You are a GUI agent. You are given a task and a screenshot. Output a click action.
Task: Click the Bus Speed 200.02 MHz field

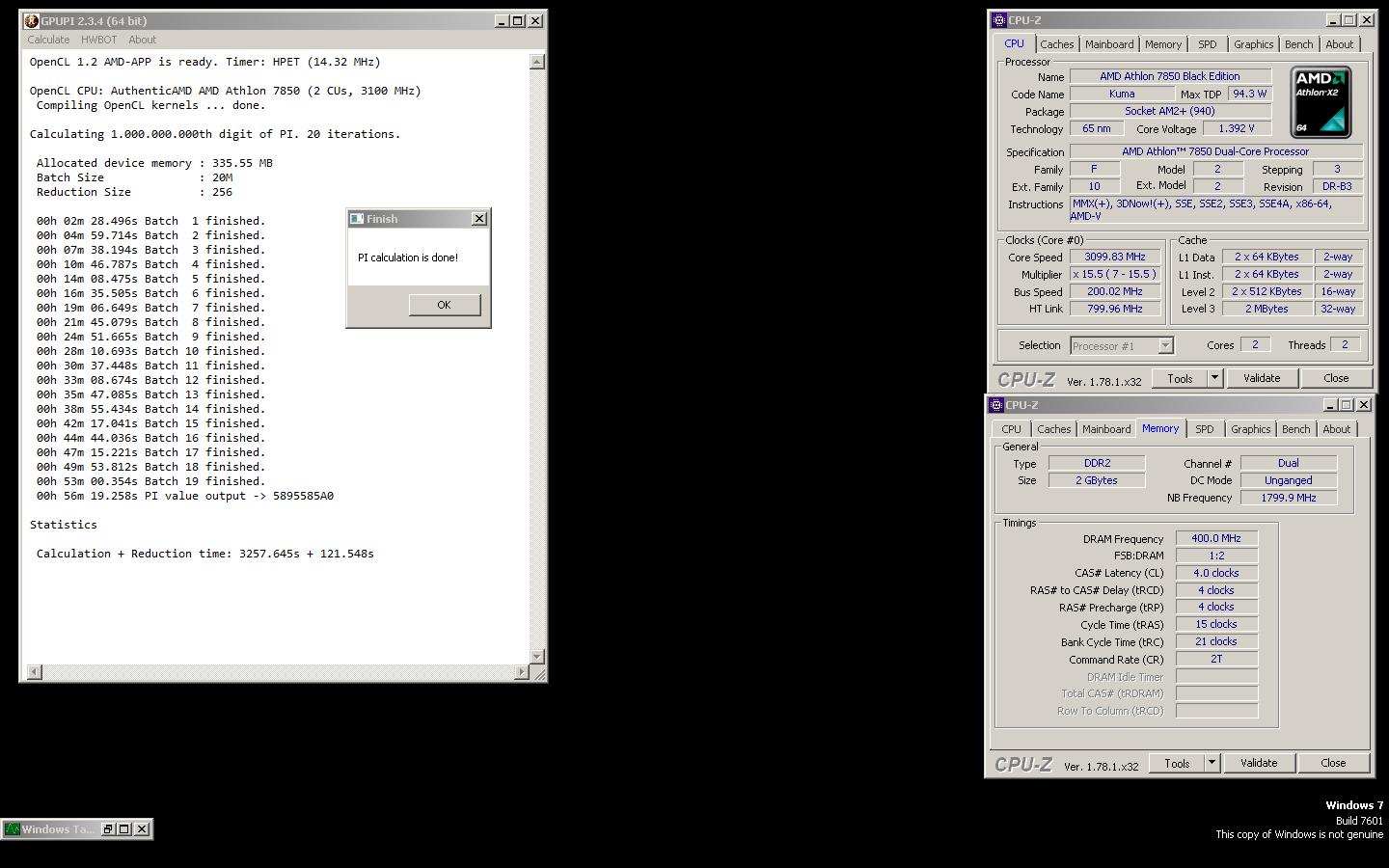click(1115, 292)
